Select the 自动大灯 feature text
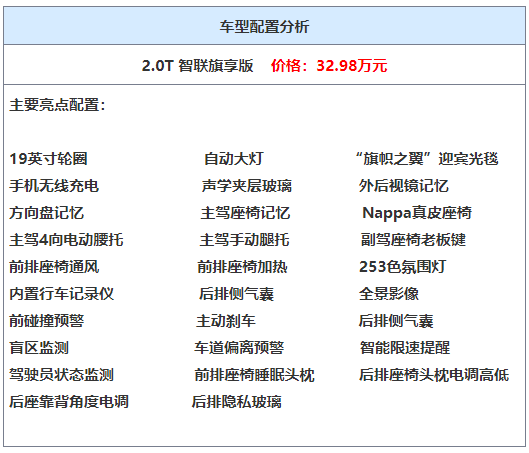Screen dimensions: 529x453 pos(234,159)
